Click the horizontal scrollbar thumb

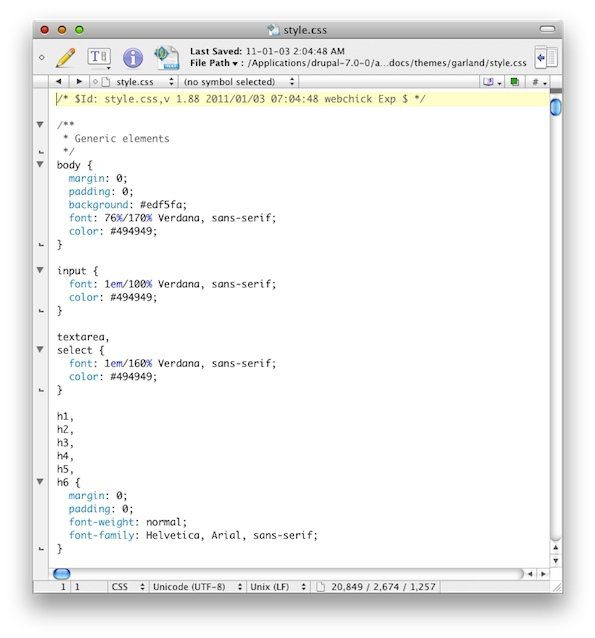61,574
